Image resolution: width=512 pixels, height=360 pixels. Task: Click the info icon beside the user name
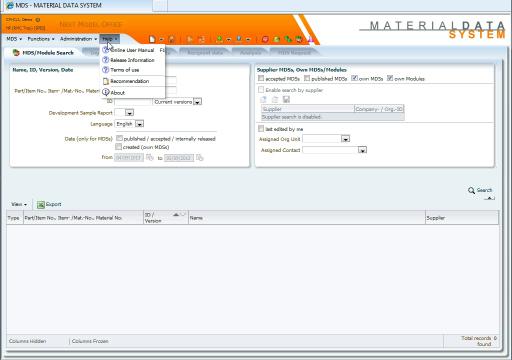coord(38,20)
